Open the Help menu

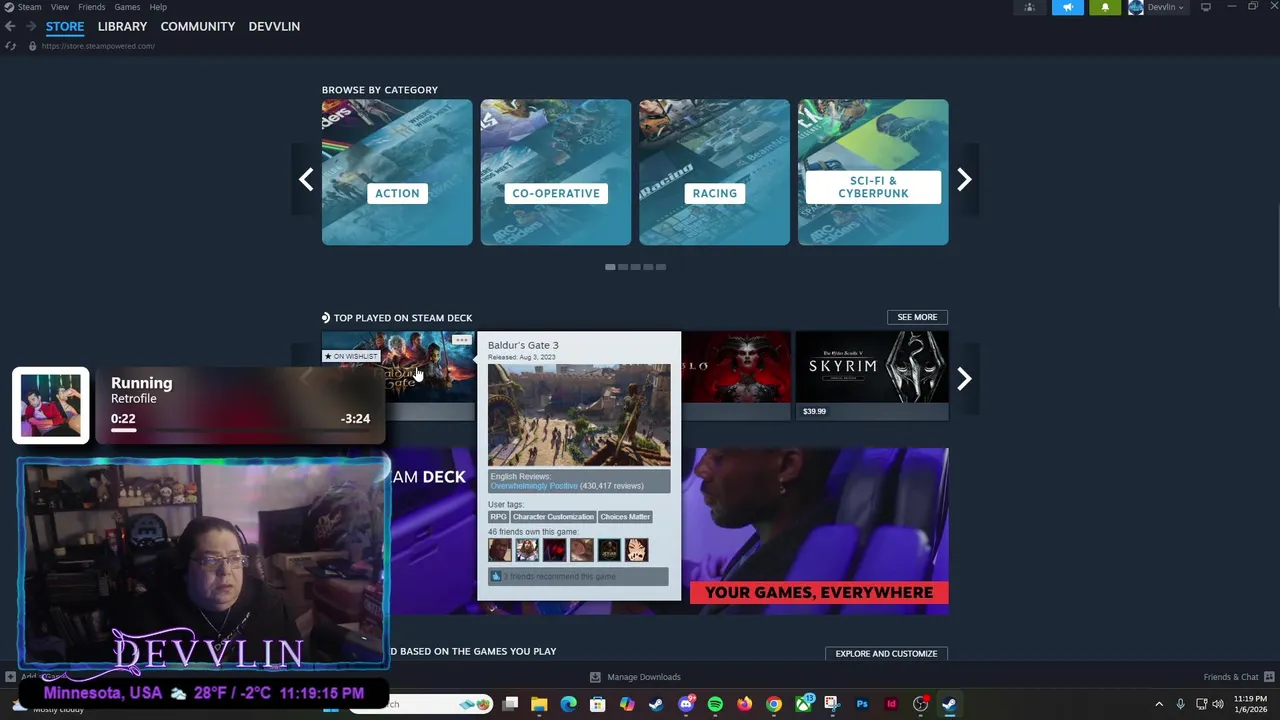(x=158, y=7)
